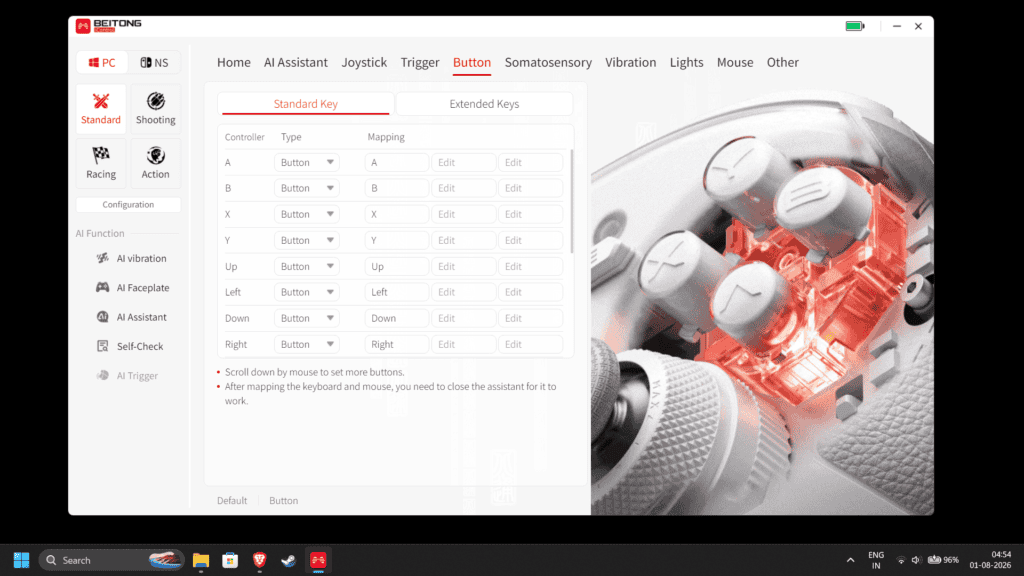
Task: Click Beitong app taskbar icon
Action: [318, 560]
